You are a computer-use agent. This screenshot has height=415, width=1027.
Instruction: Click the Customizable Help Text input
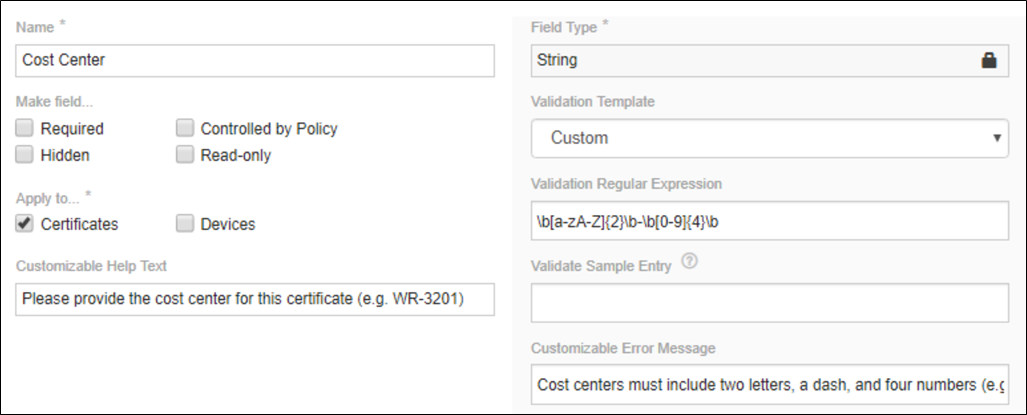coord(255,298)
